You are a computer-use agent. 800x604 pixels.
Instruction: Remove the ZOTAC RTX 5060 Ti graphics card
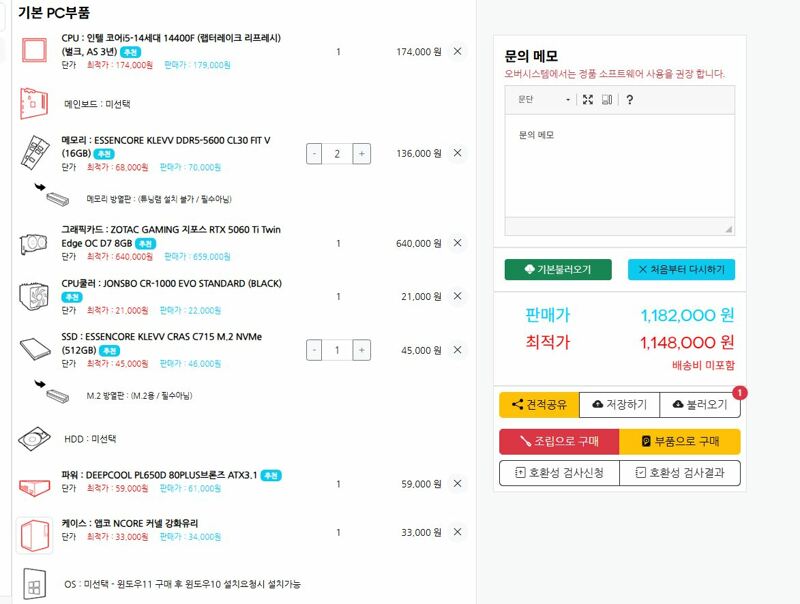click(458, 243)
